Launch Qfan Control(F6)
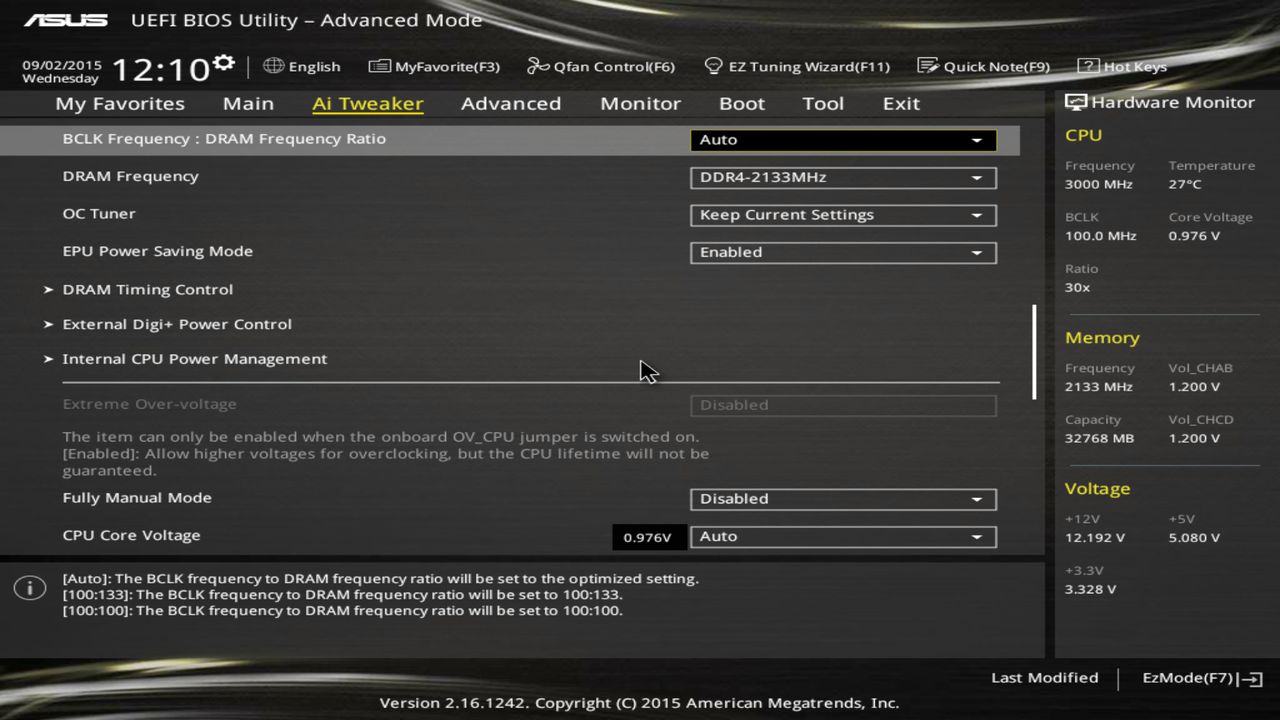The image size is (1280, 720). click(601, 66)
